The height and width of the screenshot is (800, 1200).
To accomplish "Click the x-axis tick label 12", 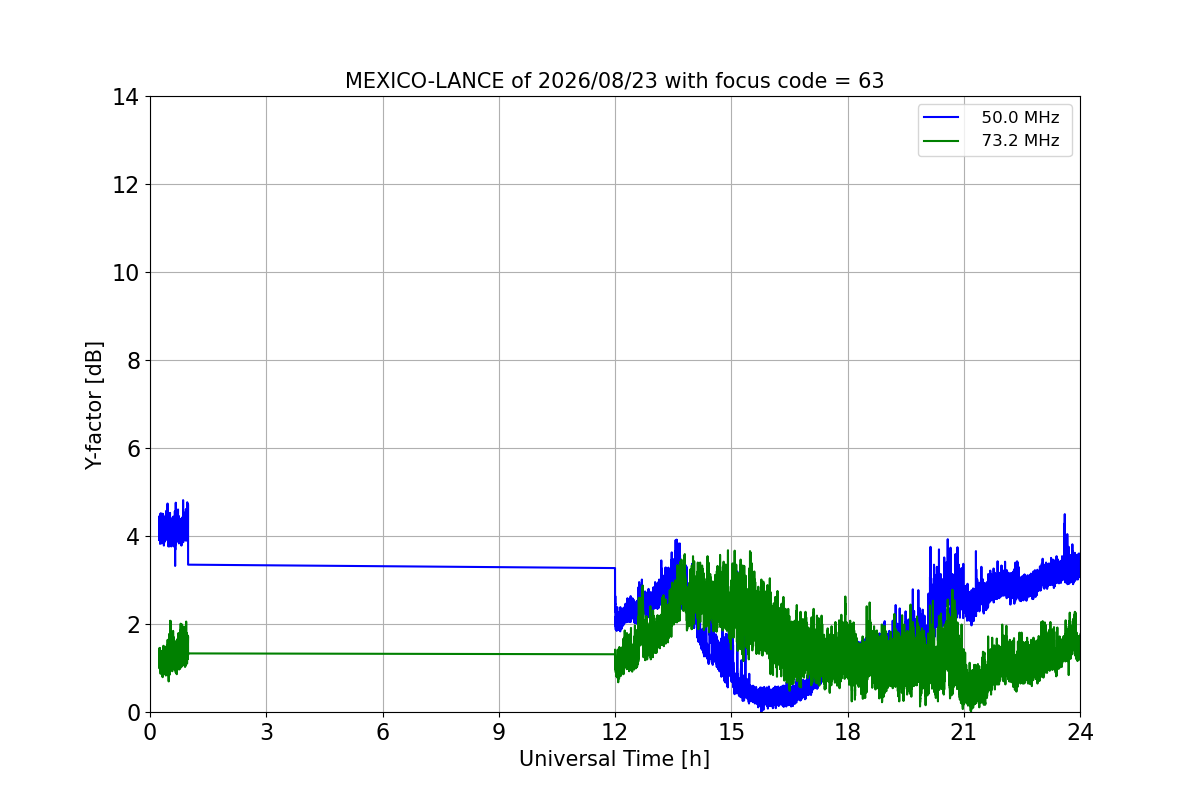I will click(615, 732).
